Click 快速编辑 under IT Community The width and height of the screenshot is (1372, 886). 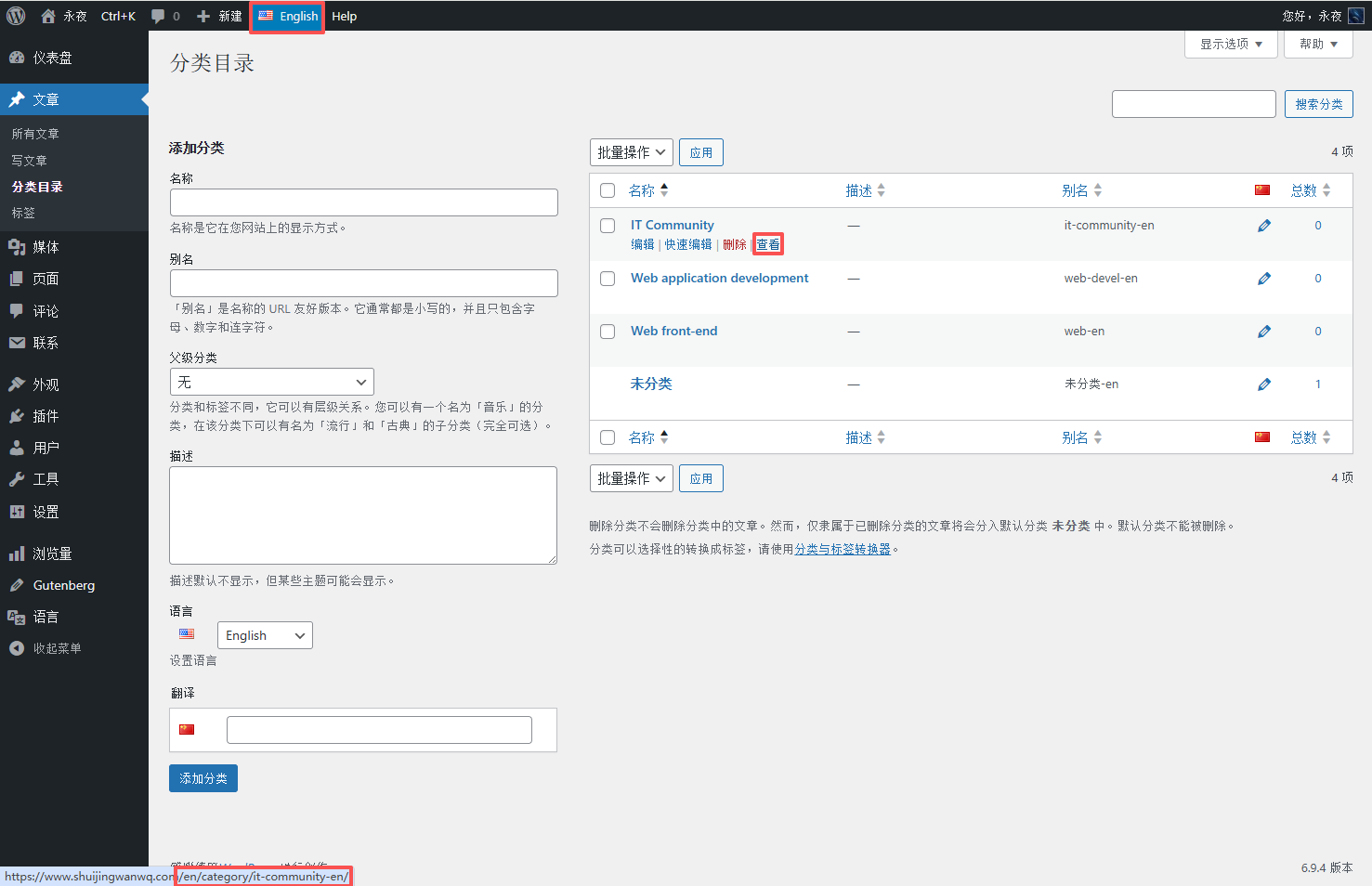coord(688,244)
